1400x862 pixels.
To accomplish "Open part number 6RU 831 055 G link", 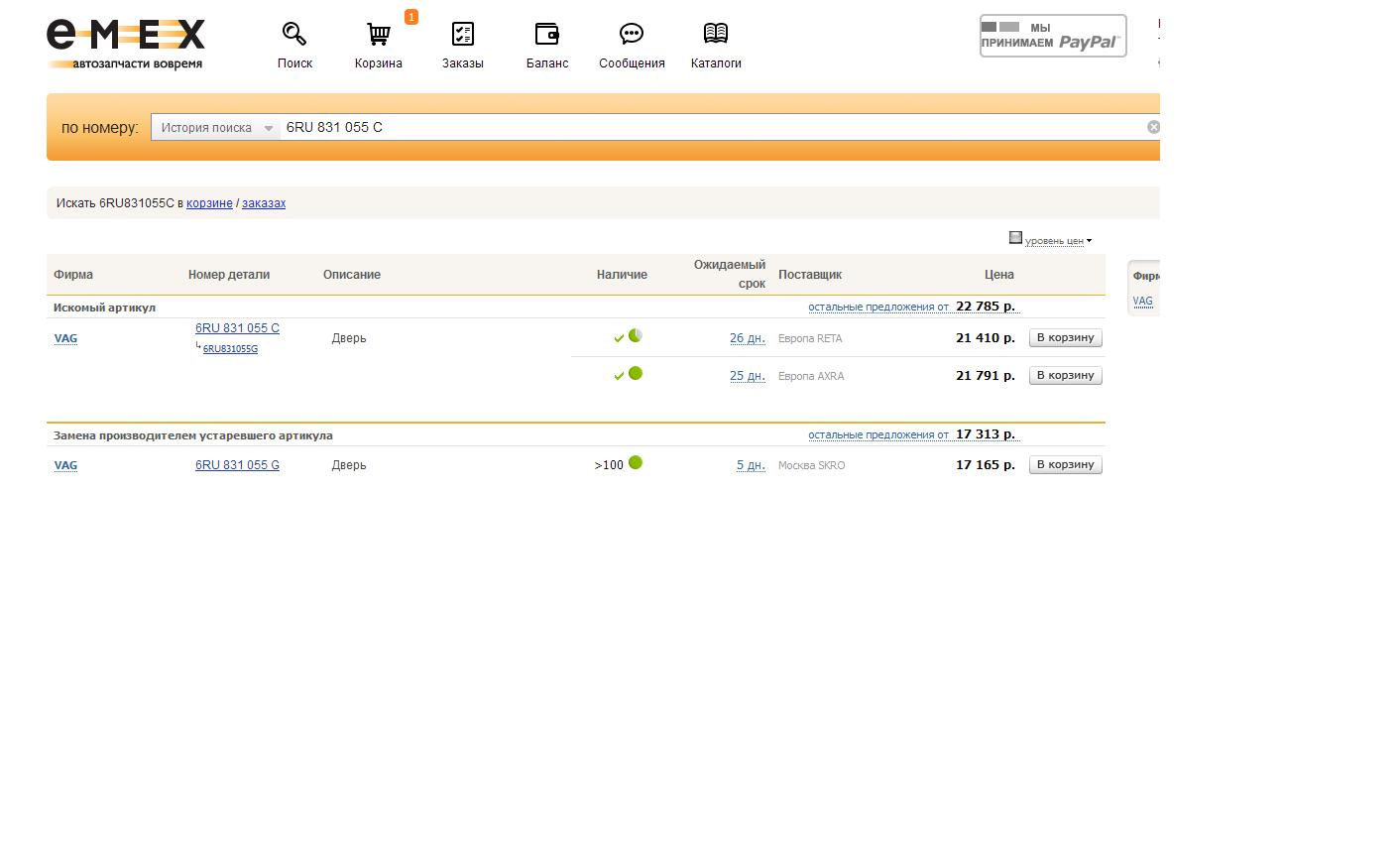I will point(237,465).
